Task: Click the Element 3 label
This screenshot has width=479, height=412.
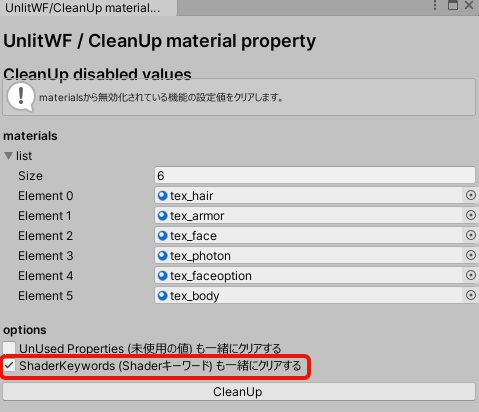Action: click(x=45, y=256)
